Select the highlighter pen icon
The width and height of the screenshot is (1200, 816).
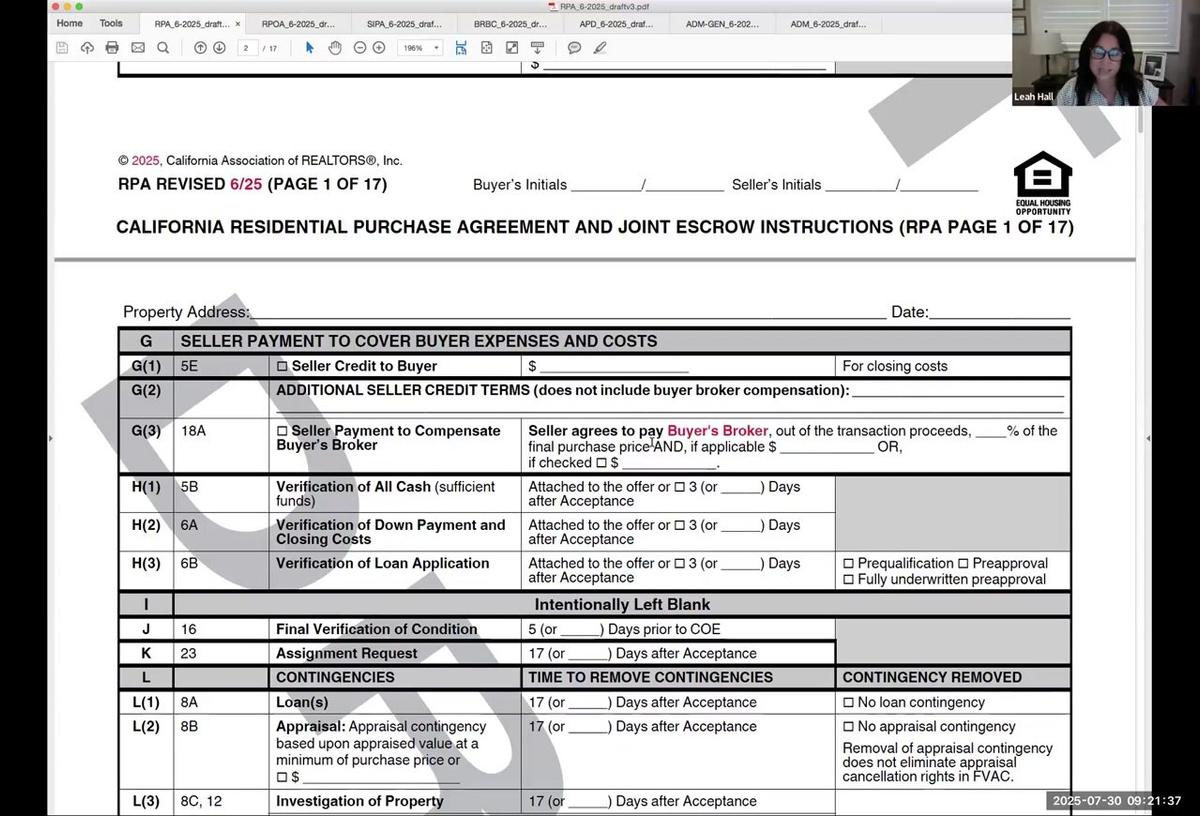pyautogui.click(x=600, y=47)
